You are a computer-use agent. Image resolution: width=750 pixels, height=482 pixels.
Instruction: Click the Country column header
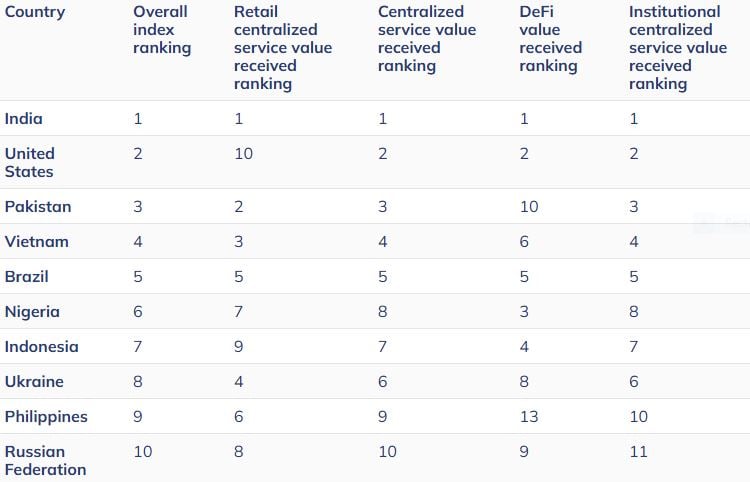click(x=35, y=12)
